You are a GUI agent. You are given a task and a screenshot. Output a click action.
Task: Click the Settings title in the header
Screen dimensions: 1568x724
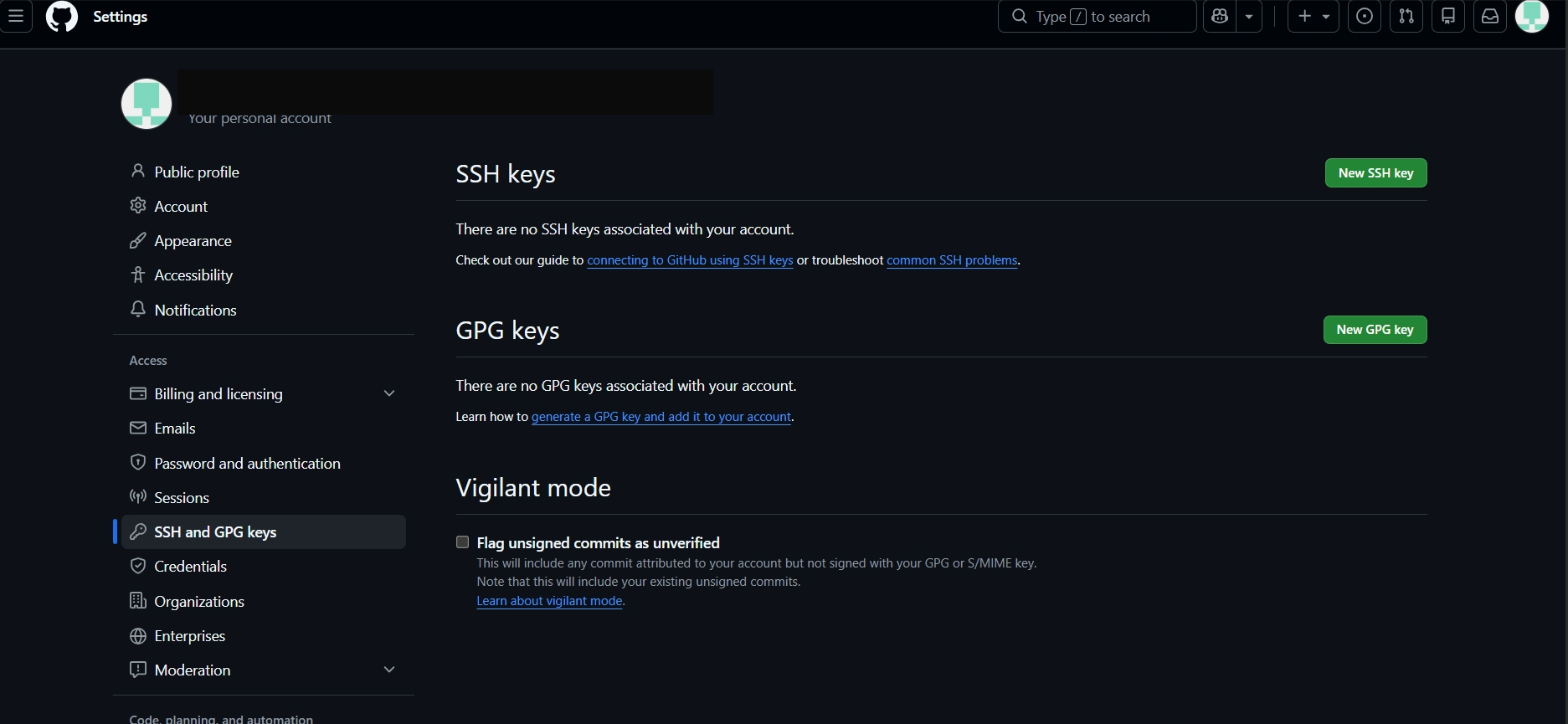coord(121,17)
